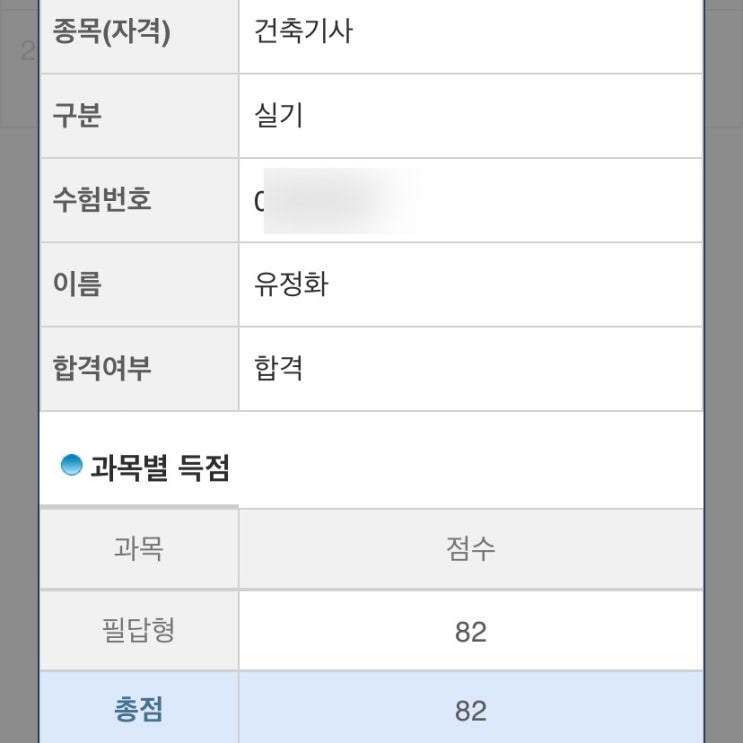Click the 종목(자격) label cell

111,32
